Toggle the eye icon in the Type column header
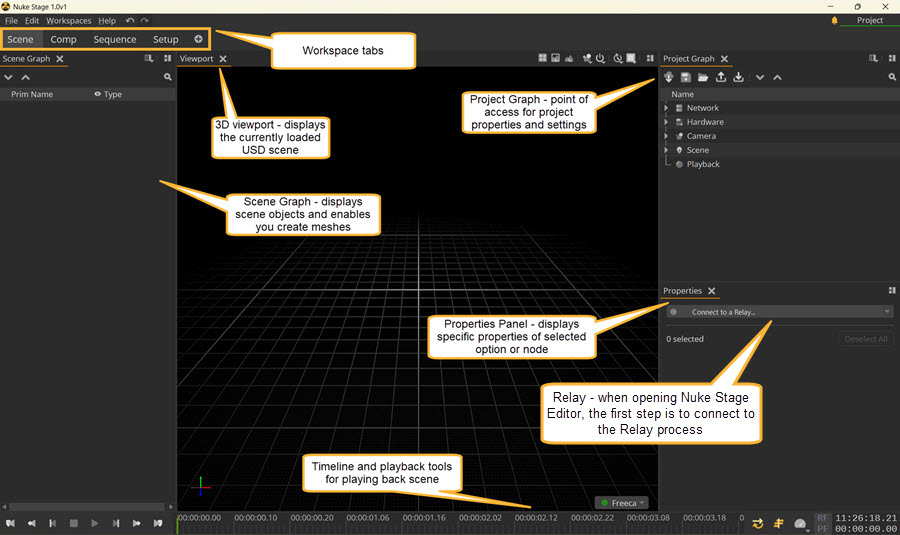 98,94
